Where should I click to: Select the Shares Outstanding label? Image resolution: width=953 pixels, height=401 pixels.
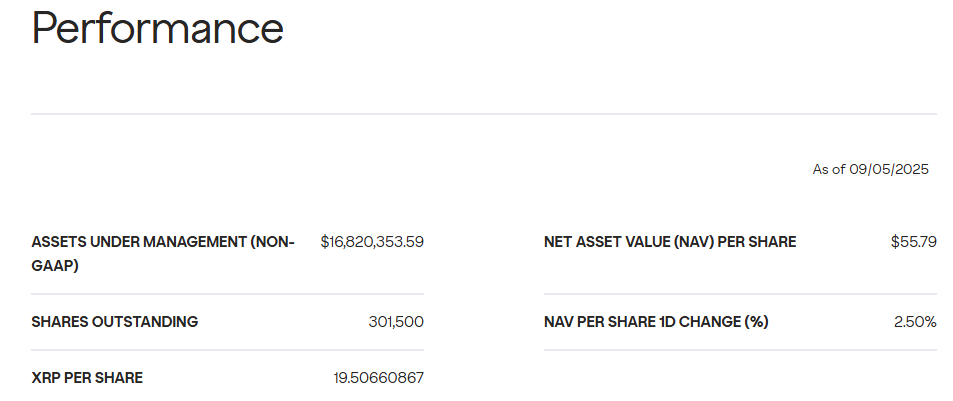pos(115,322)
